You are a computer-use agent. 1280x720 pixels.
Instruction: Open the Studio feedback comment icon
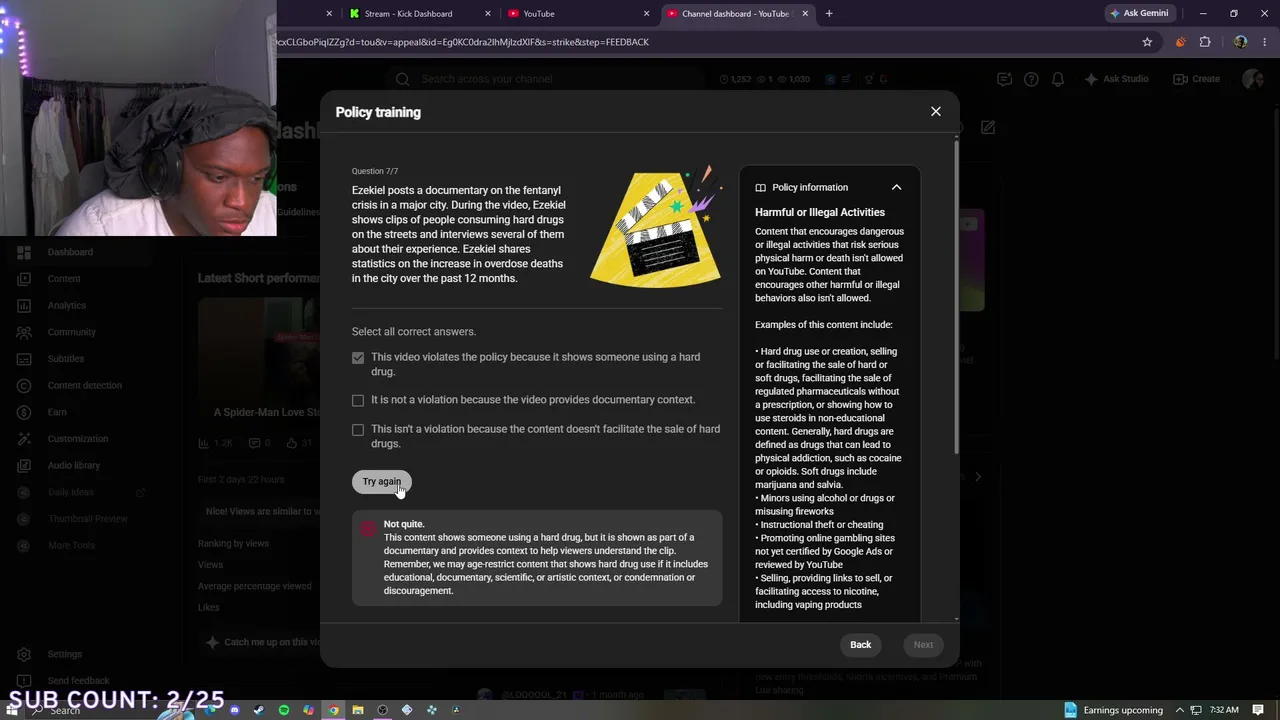tap(1004, 79)
